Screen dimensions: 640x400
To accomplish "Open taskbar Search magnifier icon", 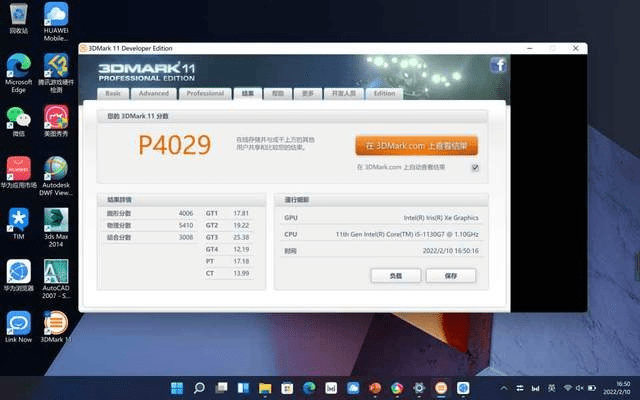I will (199, 387).
